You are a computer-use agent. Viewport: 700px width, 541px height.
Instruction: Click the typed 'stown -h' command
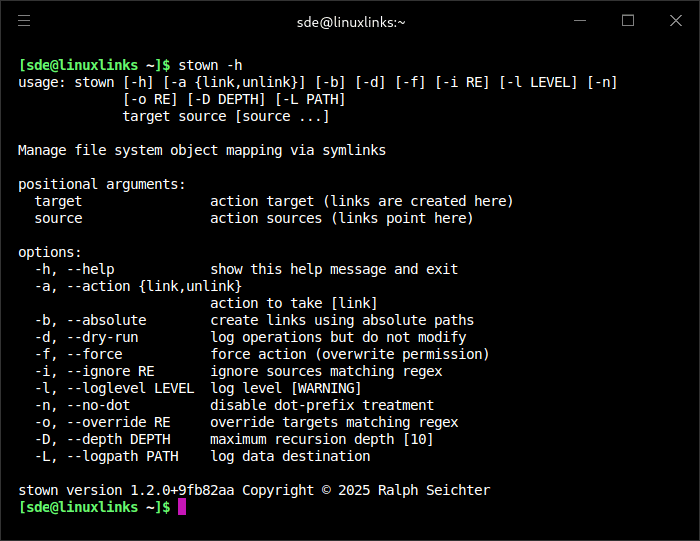pyautogui.click(x=210, y=66)
